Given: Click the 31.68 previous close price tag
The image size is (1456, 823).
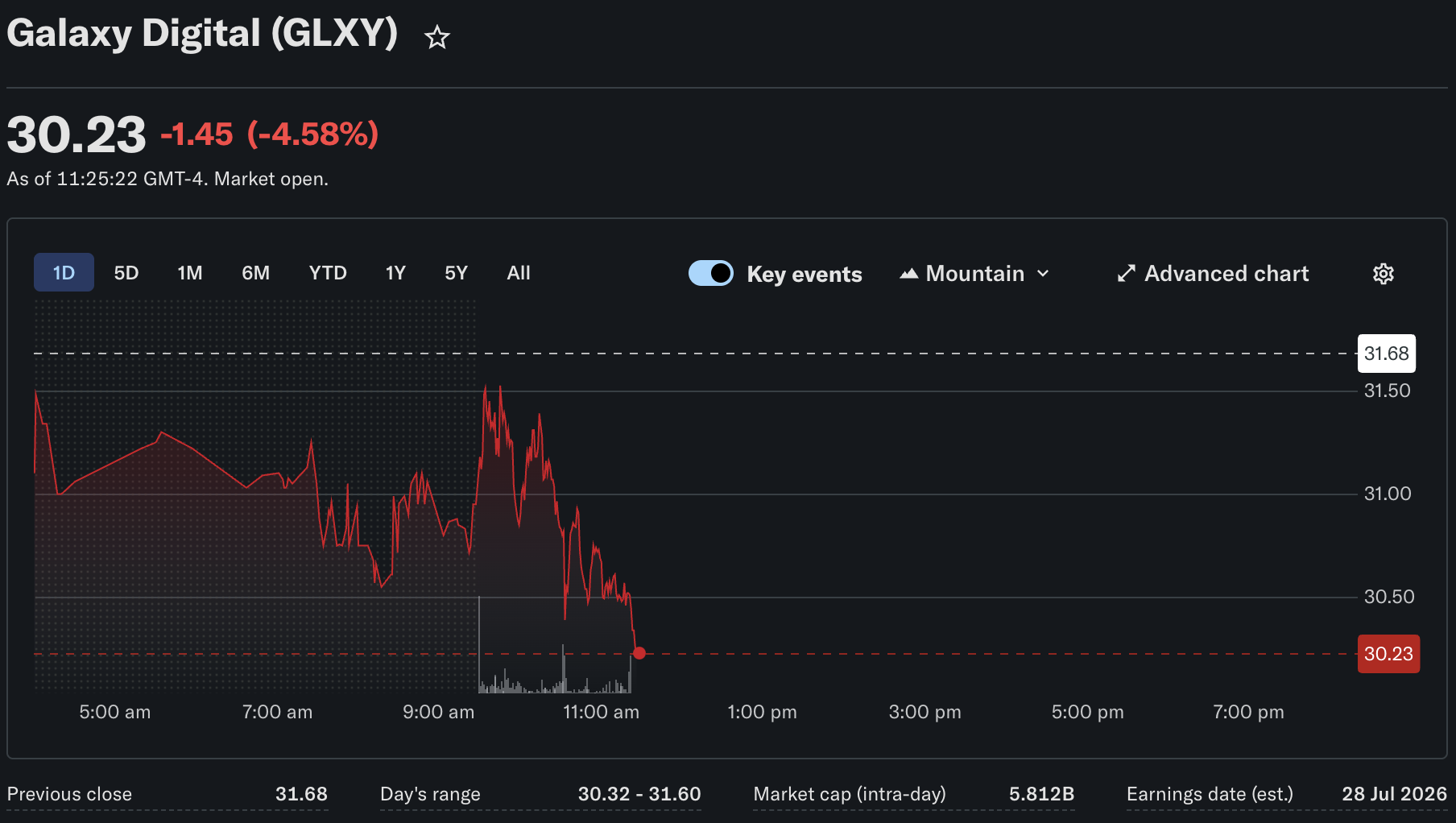Looking at the screenshot, I should pos(1386,354).
